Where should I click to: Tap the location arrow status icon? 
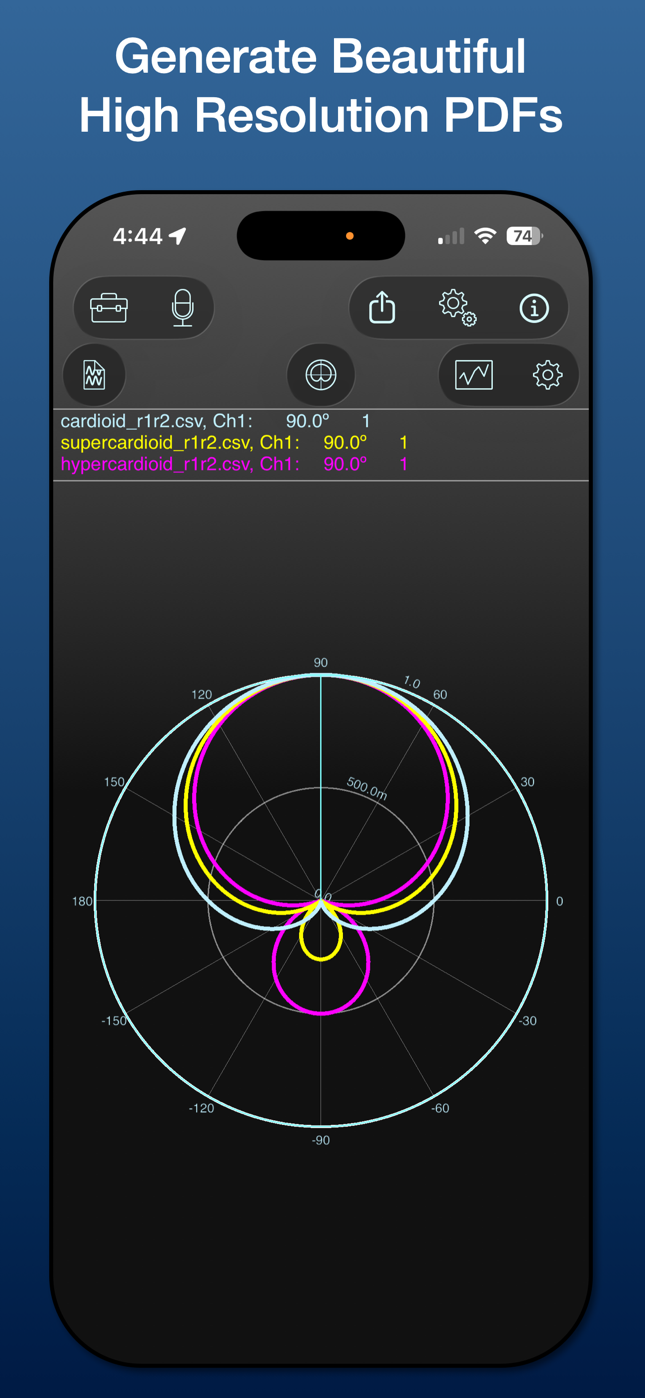178,236
